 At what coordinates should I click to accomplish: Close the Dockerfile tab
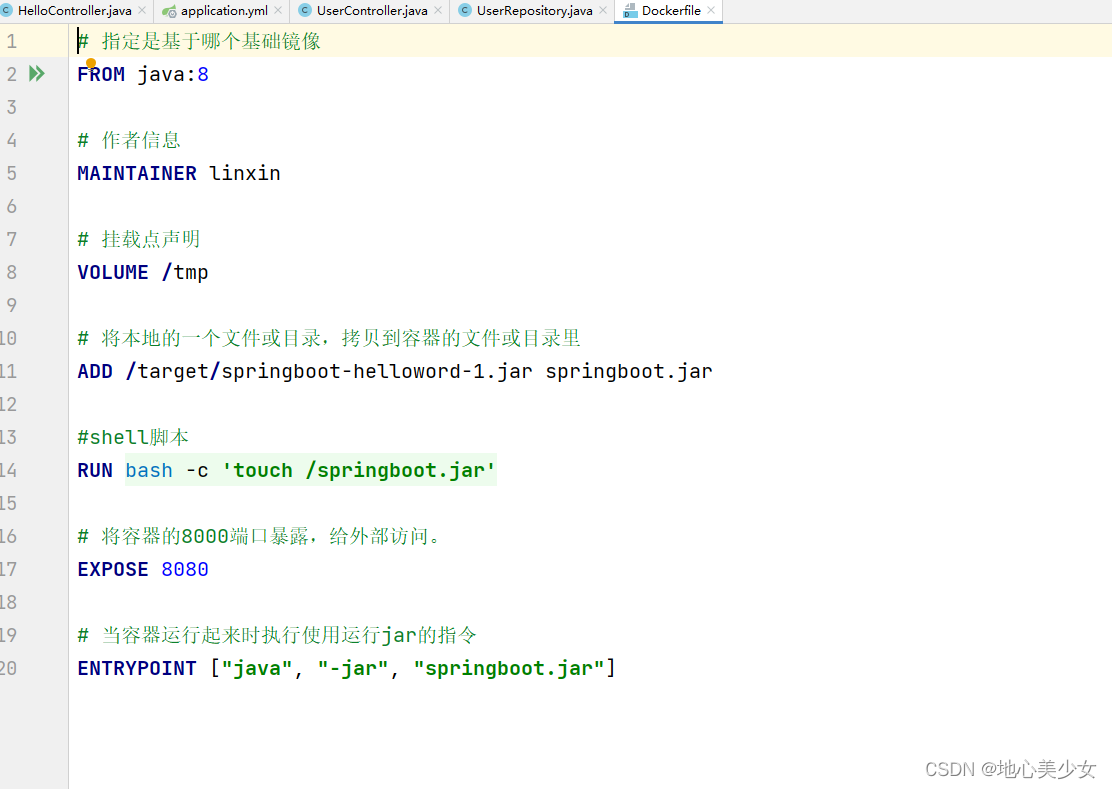[x=711, y=10]
